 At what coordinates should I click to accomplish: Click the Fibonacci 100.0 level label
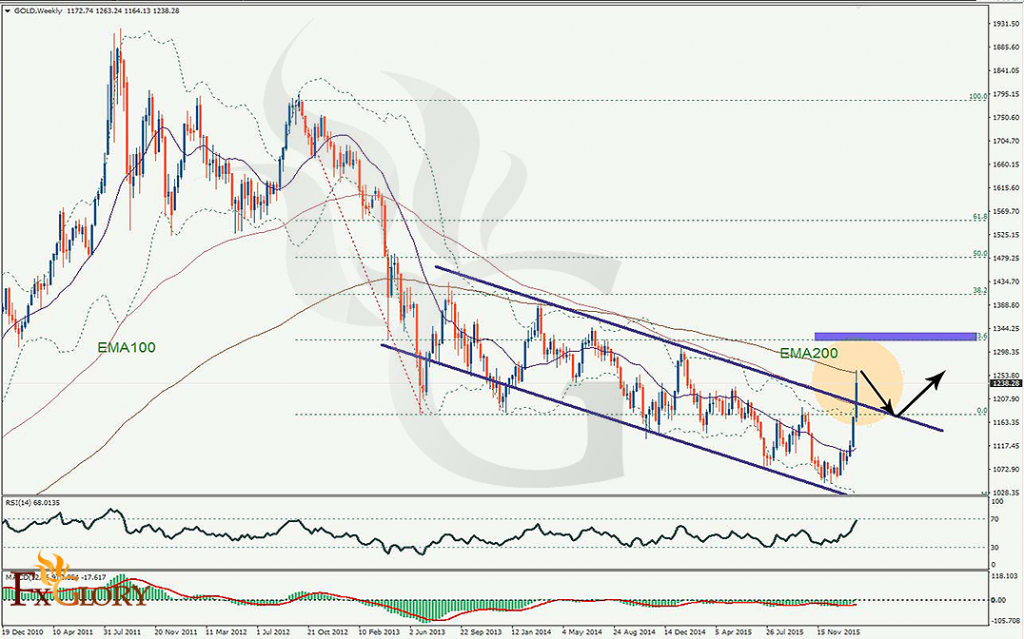978,97
